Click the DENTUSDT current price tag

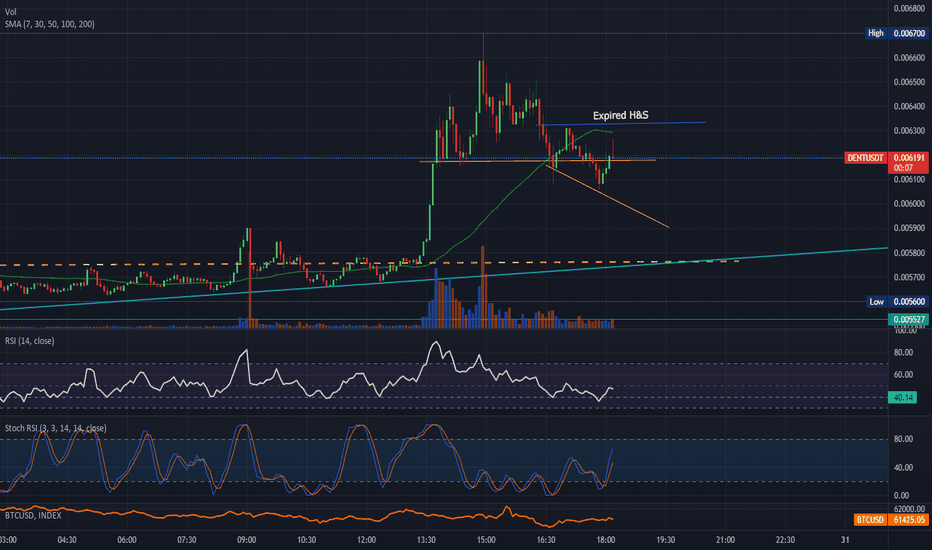coord(886,162)
